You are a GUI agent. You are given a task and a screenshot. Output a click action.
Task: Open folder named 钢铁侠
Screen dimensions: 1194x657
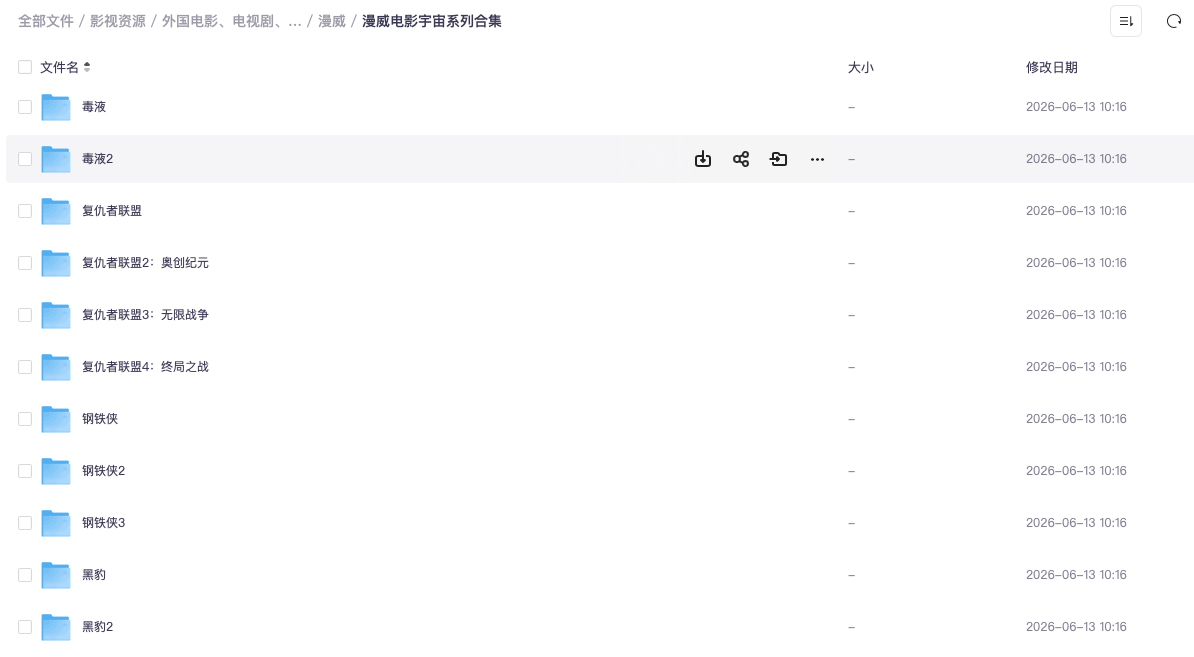pyautogui.click(x=100, y=419)
